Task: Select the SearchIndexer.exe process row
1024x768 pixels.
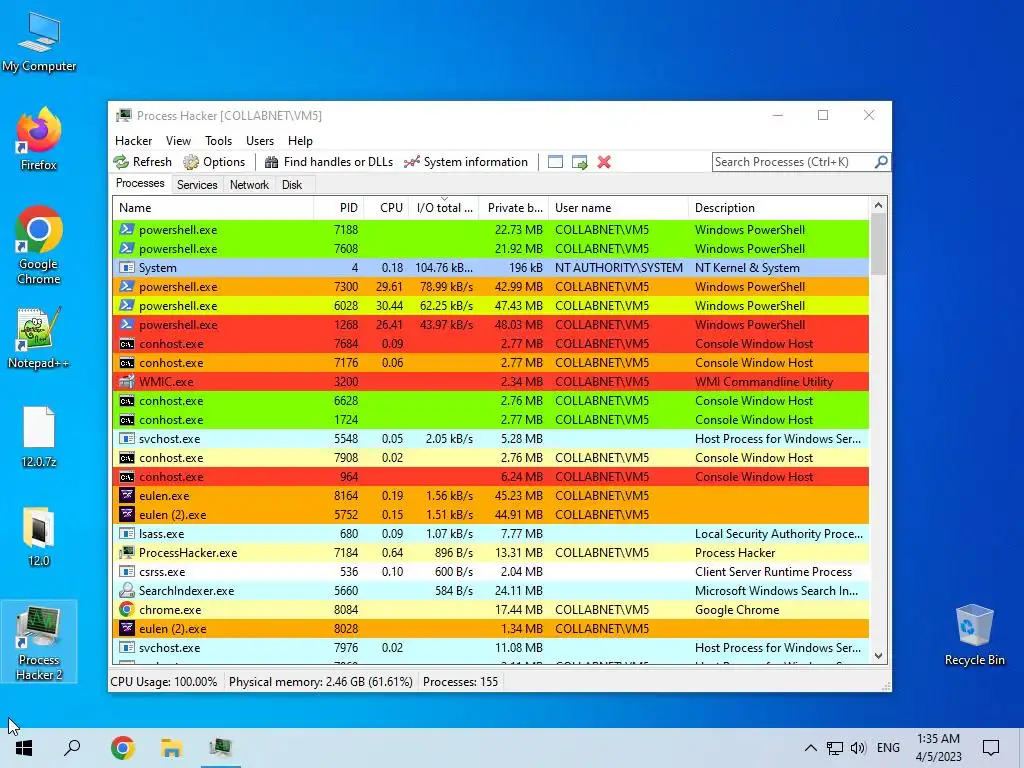Action: click(x=490, y=590)
